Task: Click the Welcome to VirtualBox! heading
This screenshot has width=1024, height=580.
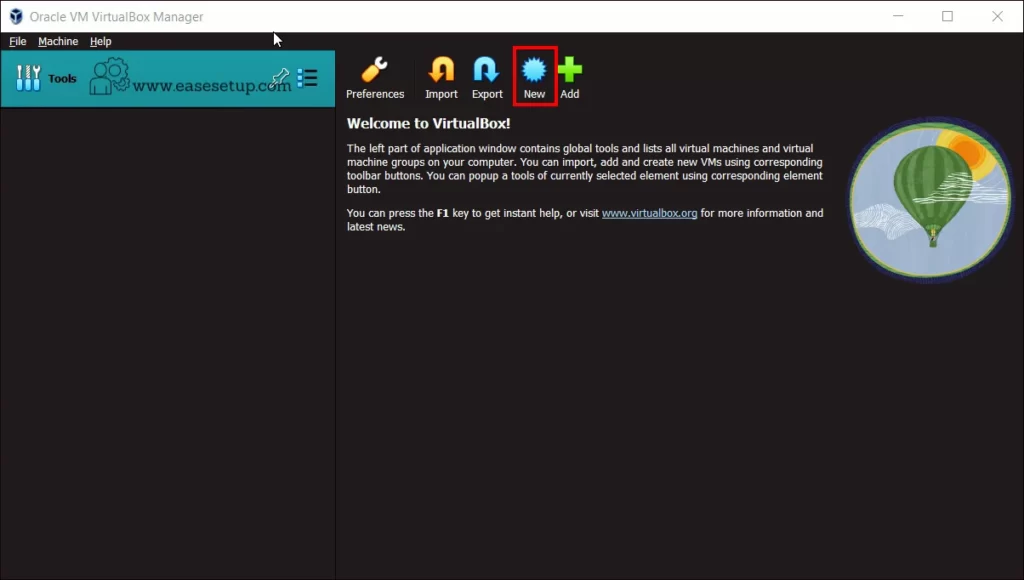Action: [x=428, y=123]
